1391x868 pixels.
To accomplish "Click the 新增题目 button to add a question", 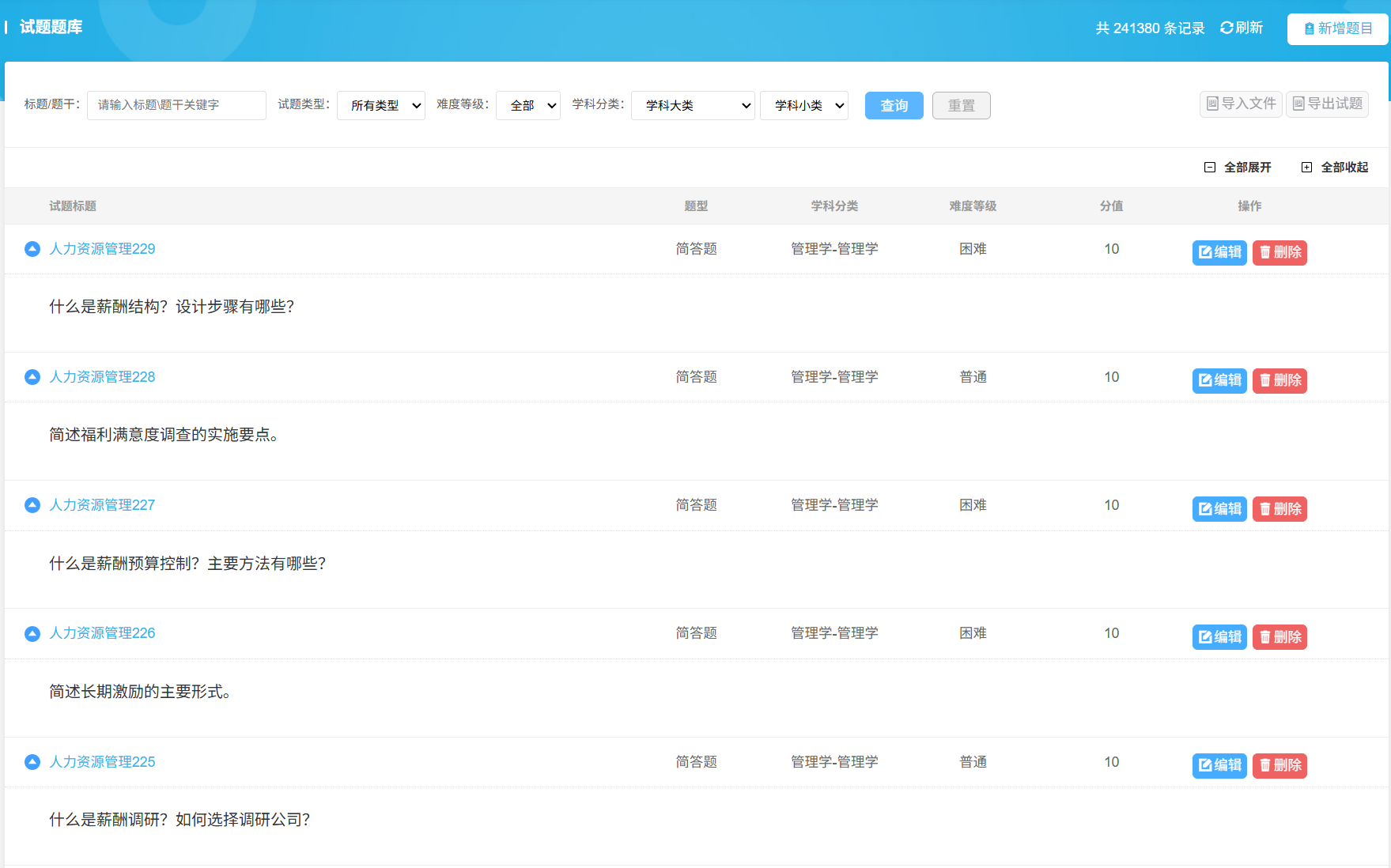I will click(1337, 28).
